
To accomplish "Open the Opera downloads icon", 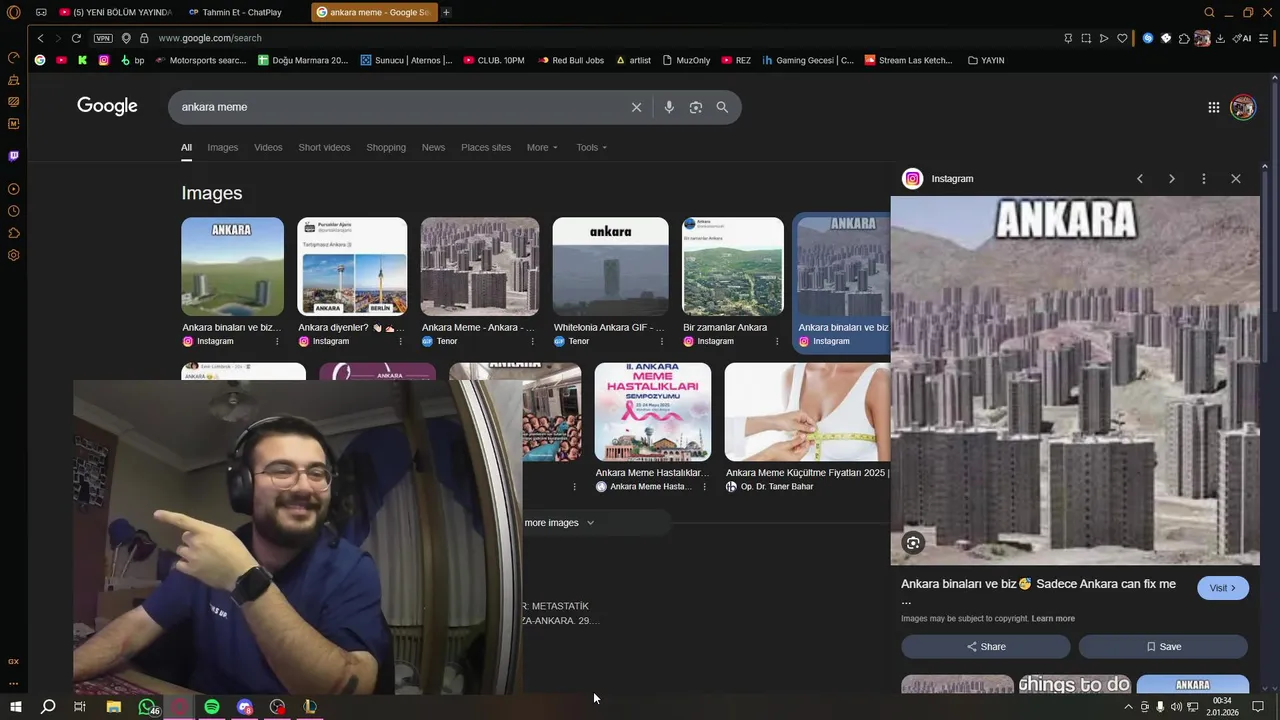I will coord(1220,38).
